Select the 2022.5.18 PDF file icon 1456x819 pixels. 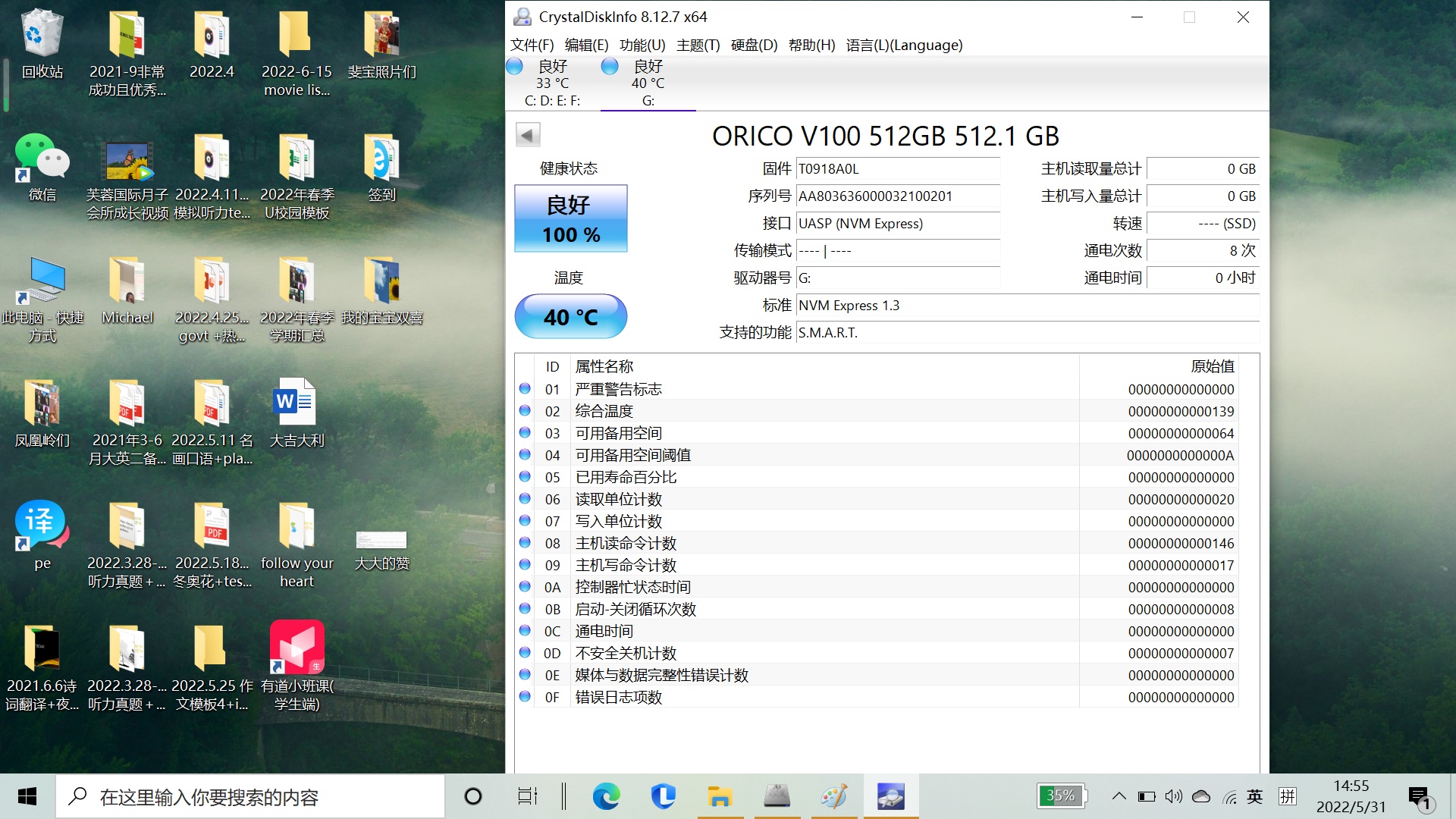point(212,544)
